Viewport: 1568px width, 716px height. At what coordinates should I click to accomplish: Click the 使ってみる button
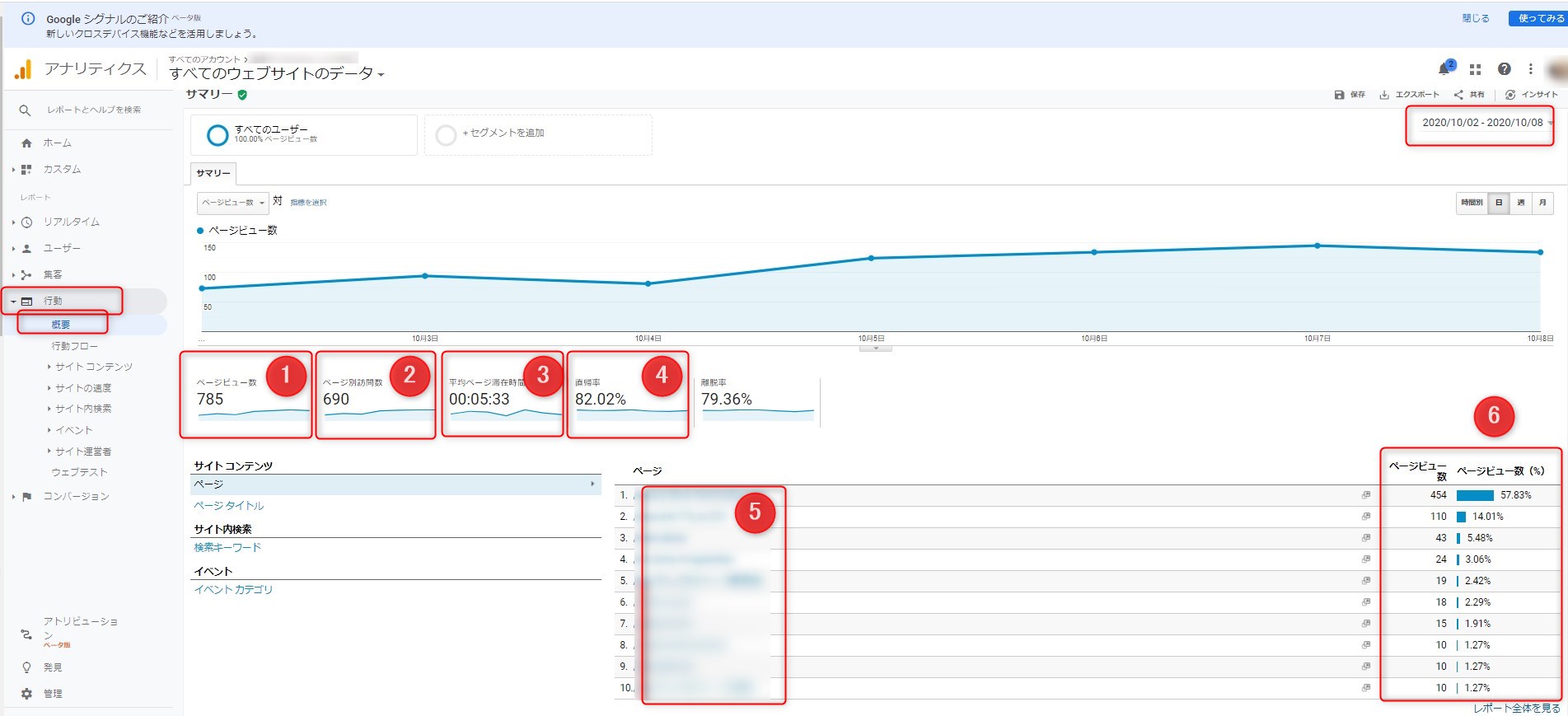1538,18
